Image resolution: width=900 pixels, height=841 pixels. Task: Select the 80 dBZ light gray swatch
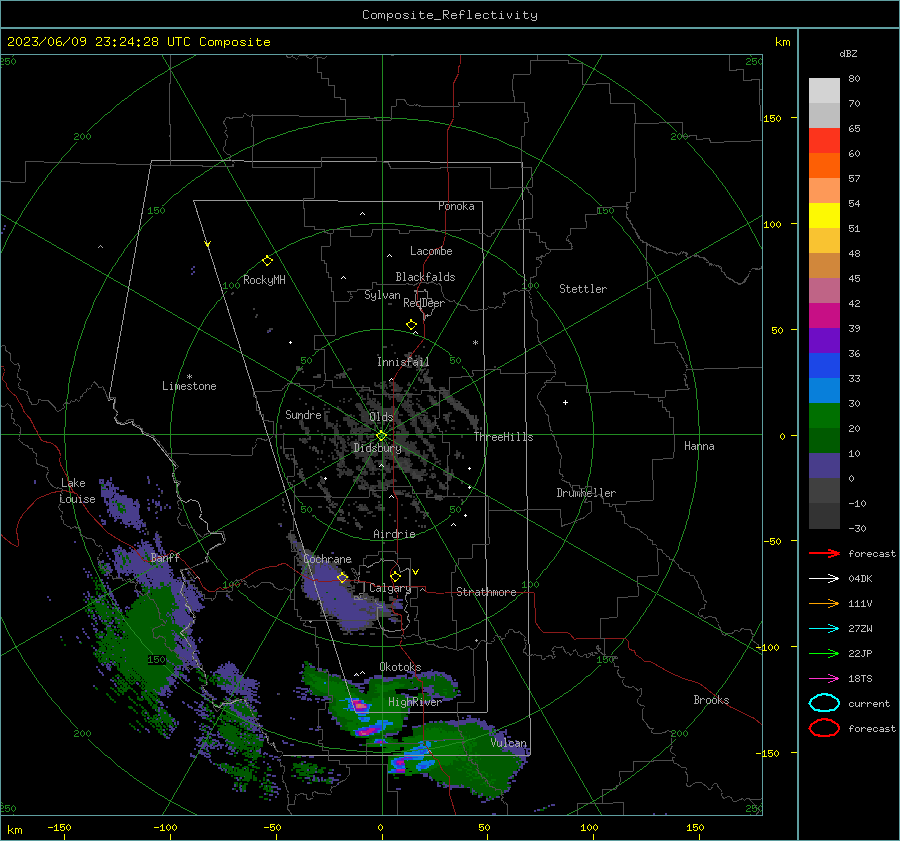pos(824,90)
